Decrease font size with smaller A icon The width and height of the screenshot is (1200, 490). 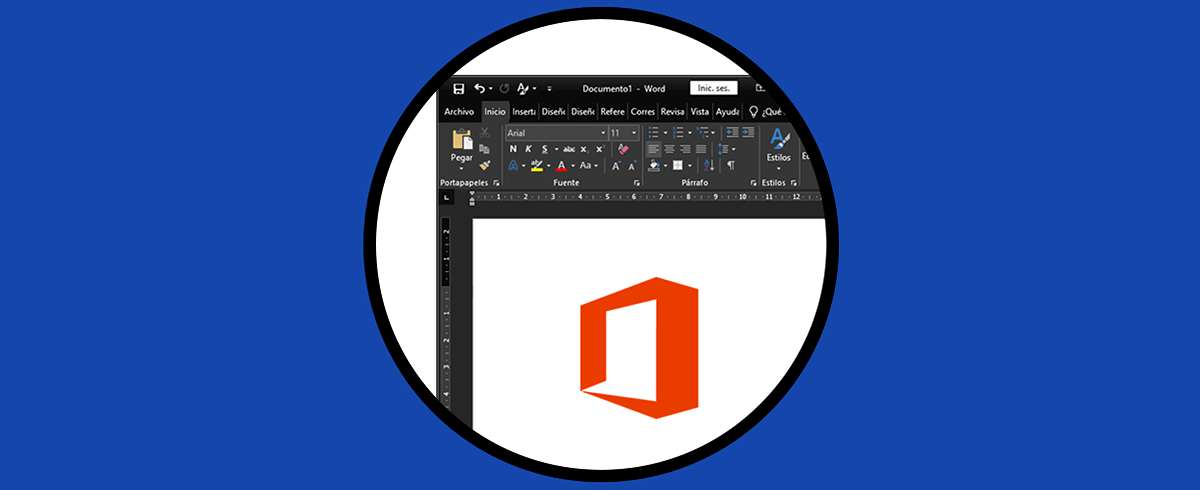point(632,165)
